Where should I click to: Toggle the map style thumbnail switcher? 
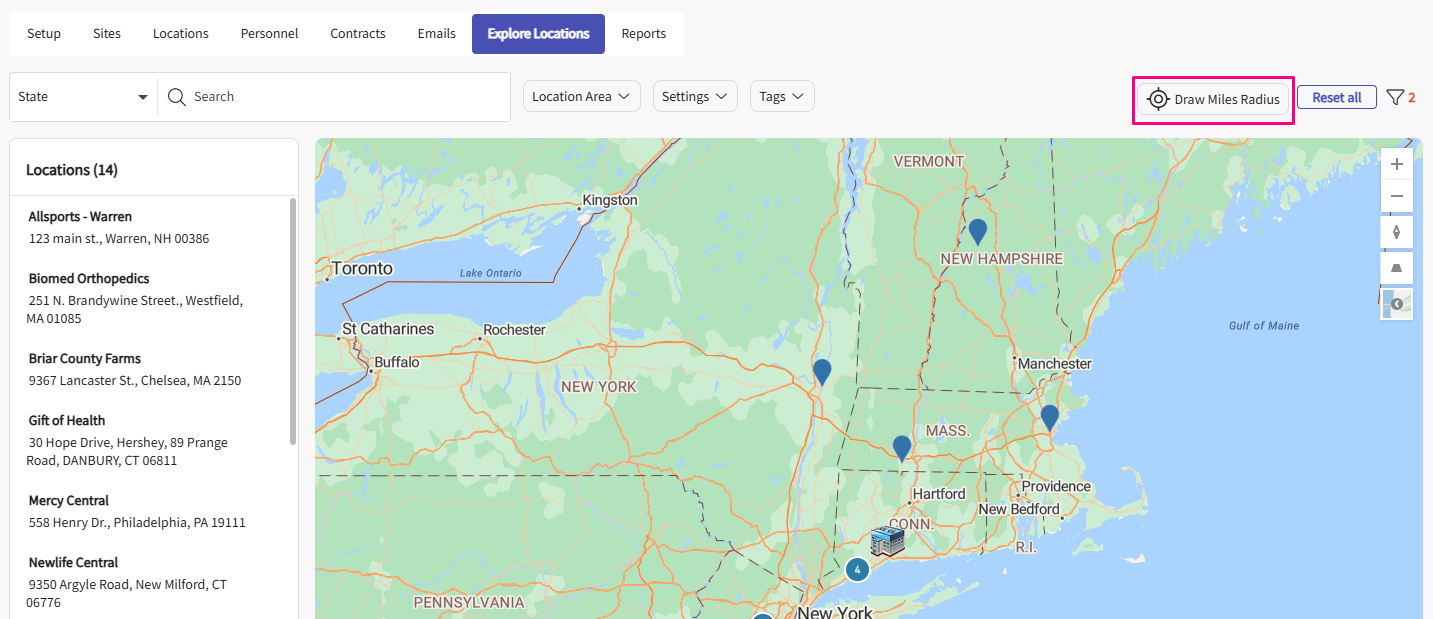click(x=1396, y=304)
